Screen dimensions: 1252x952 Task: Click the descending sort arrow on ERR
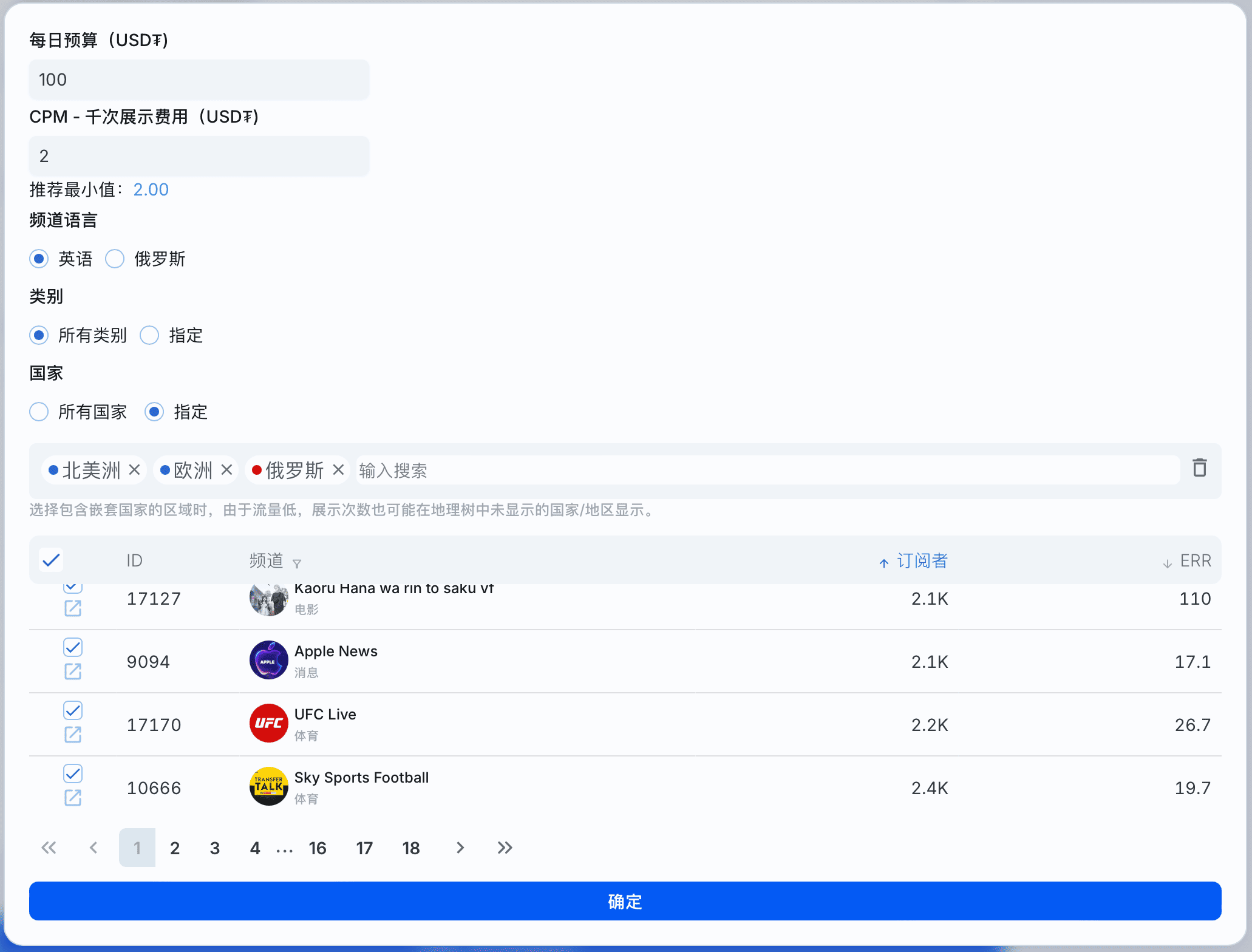tap(1166, 561)
